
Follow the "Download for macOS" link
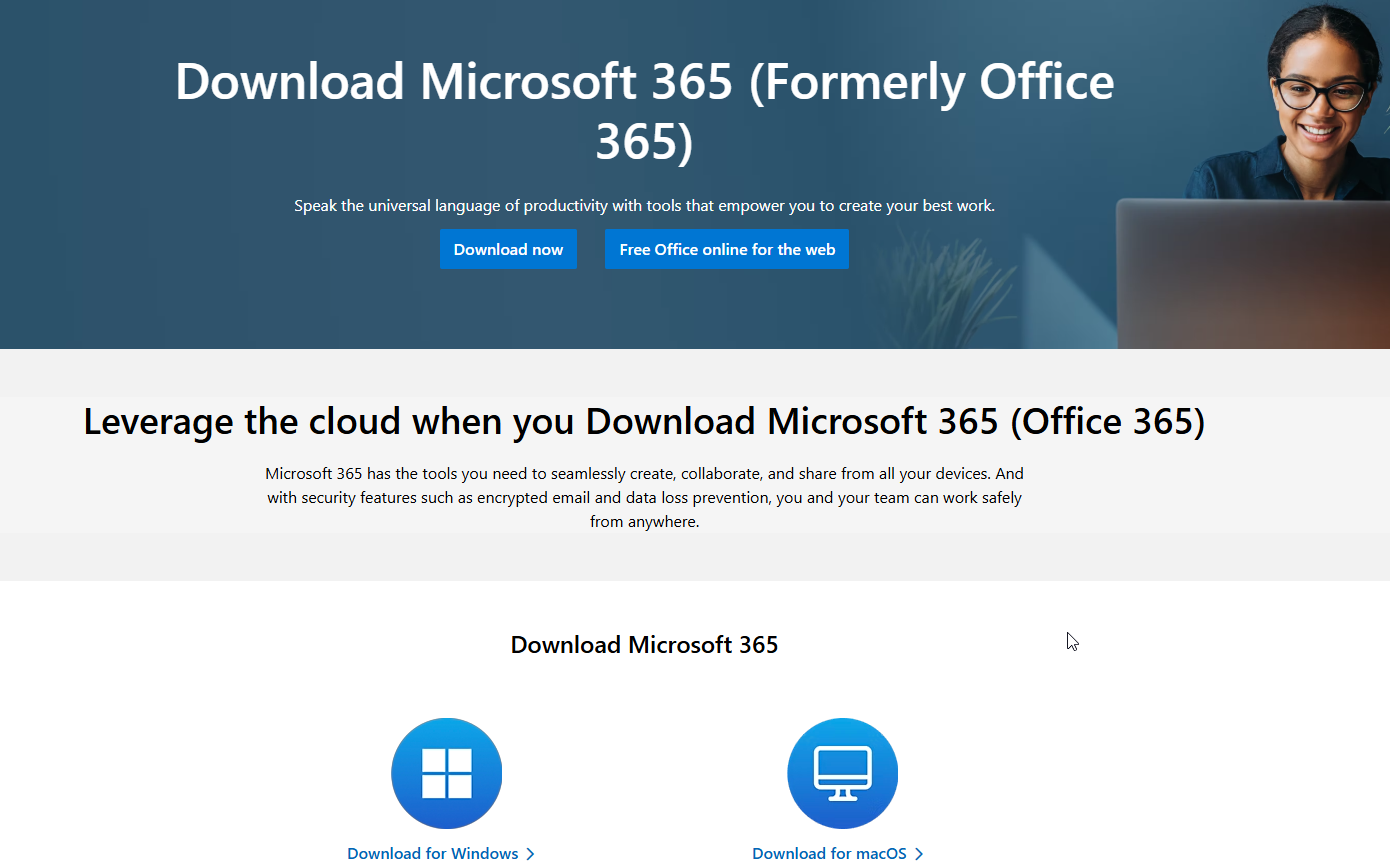(828, 853)
